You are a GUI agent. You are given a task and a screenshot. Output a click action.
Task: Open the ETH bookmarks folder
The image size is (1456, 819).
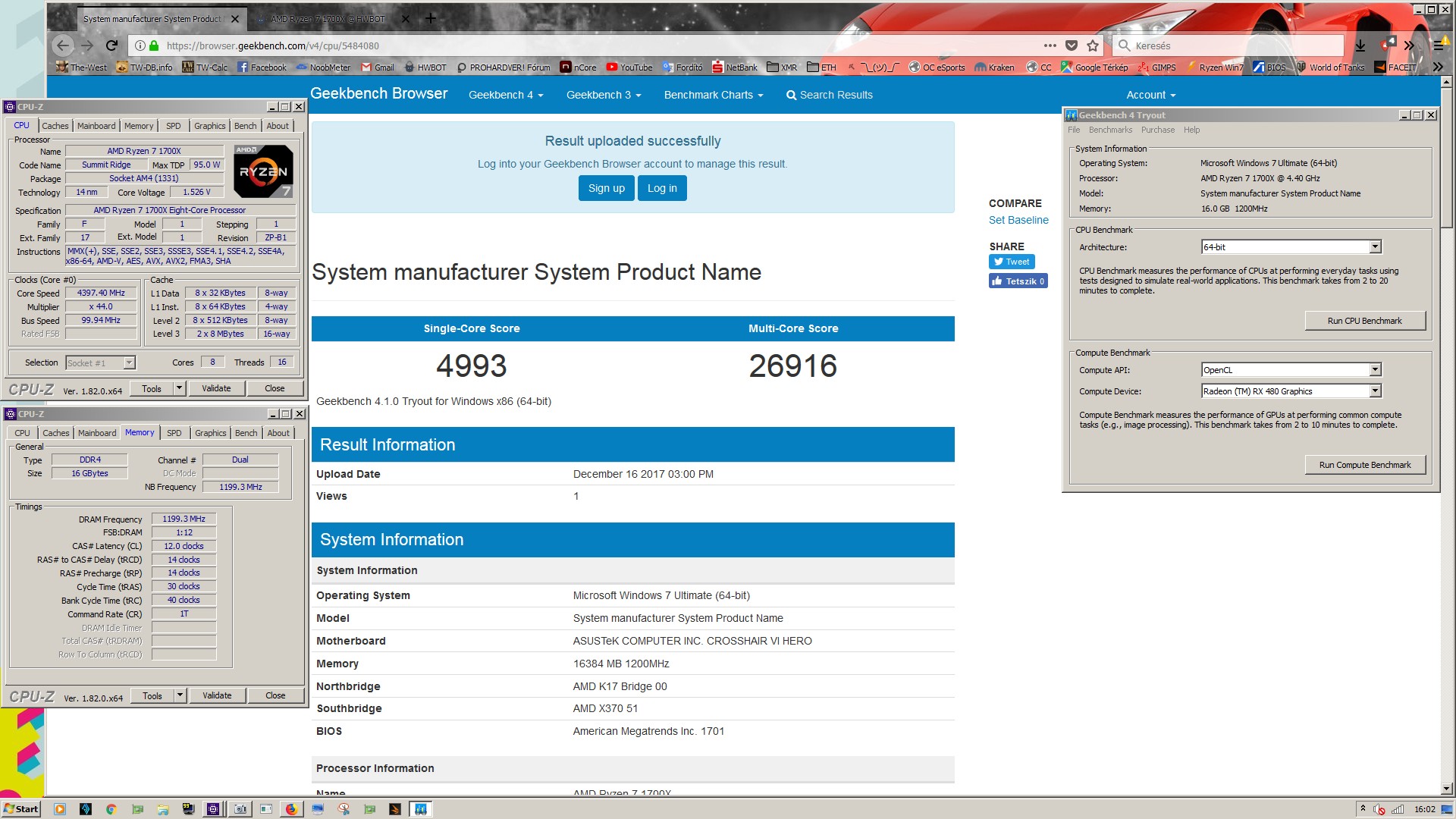click(x=821, y=67)
